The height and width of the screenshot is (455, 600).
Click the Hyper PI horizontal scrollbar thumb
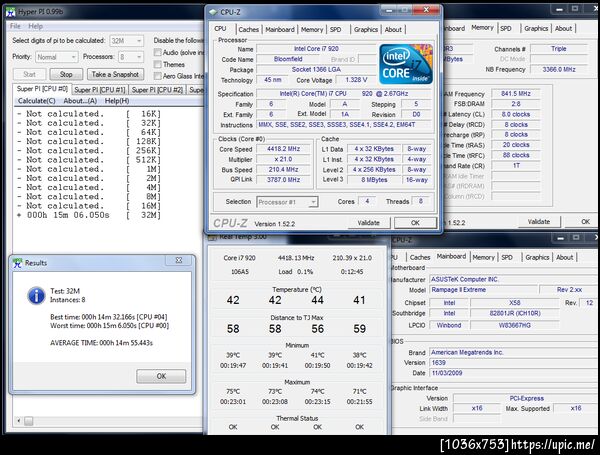coord(28,421)
